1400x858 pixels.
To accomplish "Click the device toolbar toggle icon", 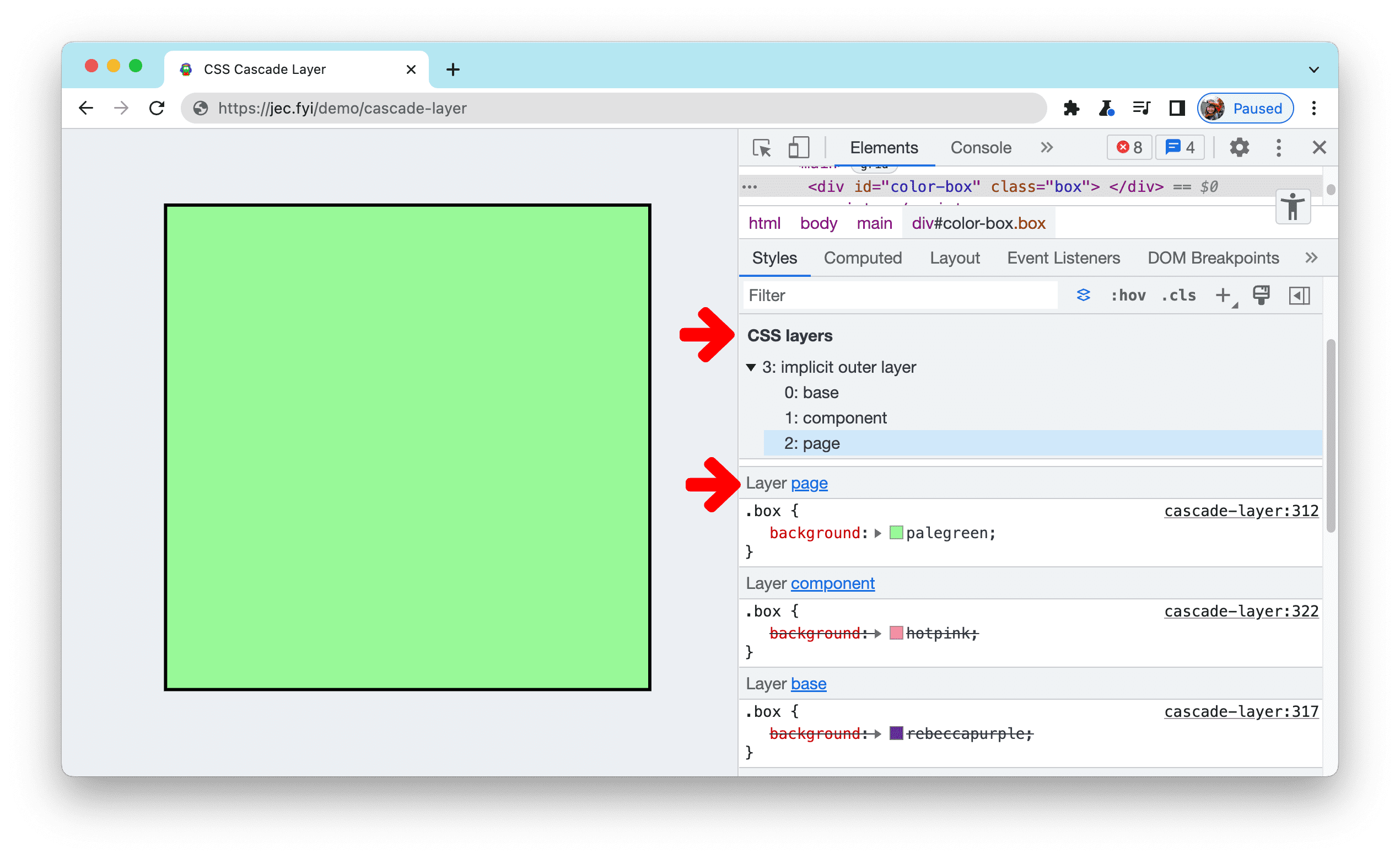I will pyautogui.click(x=799, y=148).
